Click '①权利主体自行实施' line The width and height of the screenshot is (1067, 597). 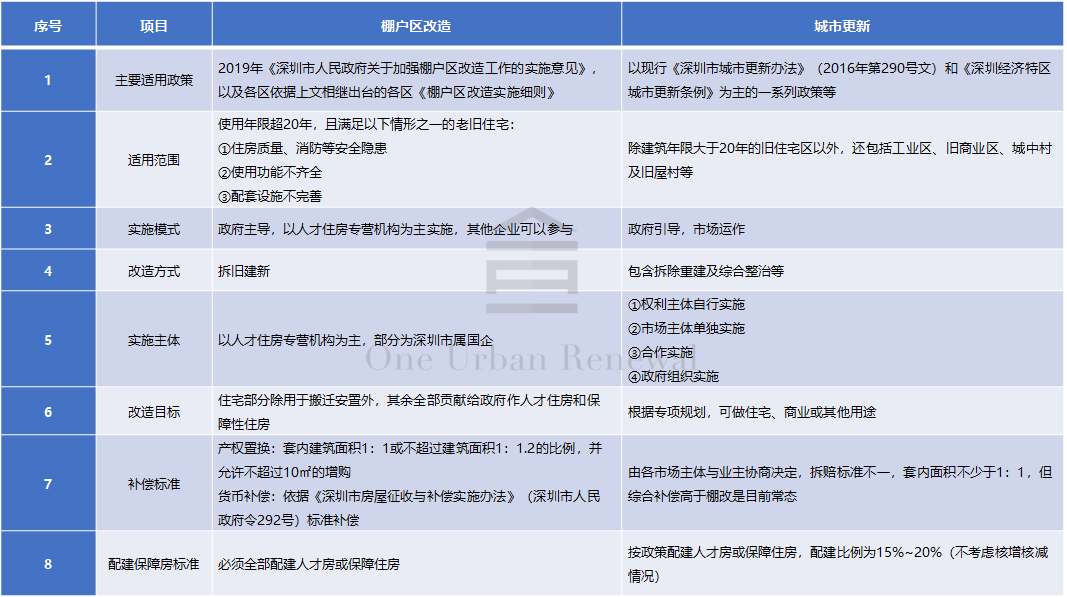tap(686, 304)
